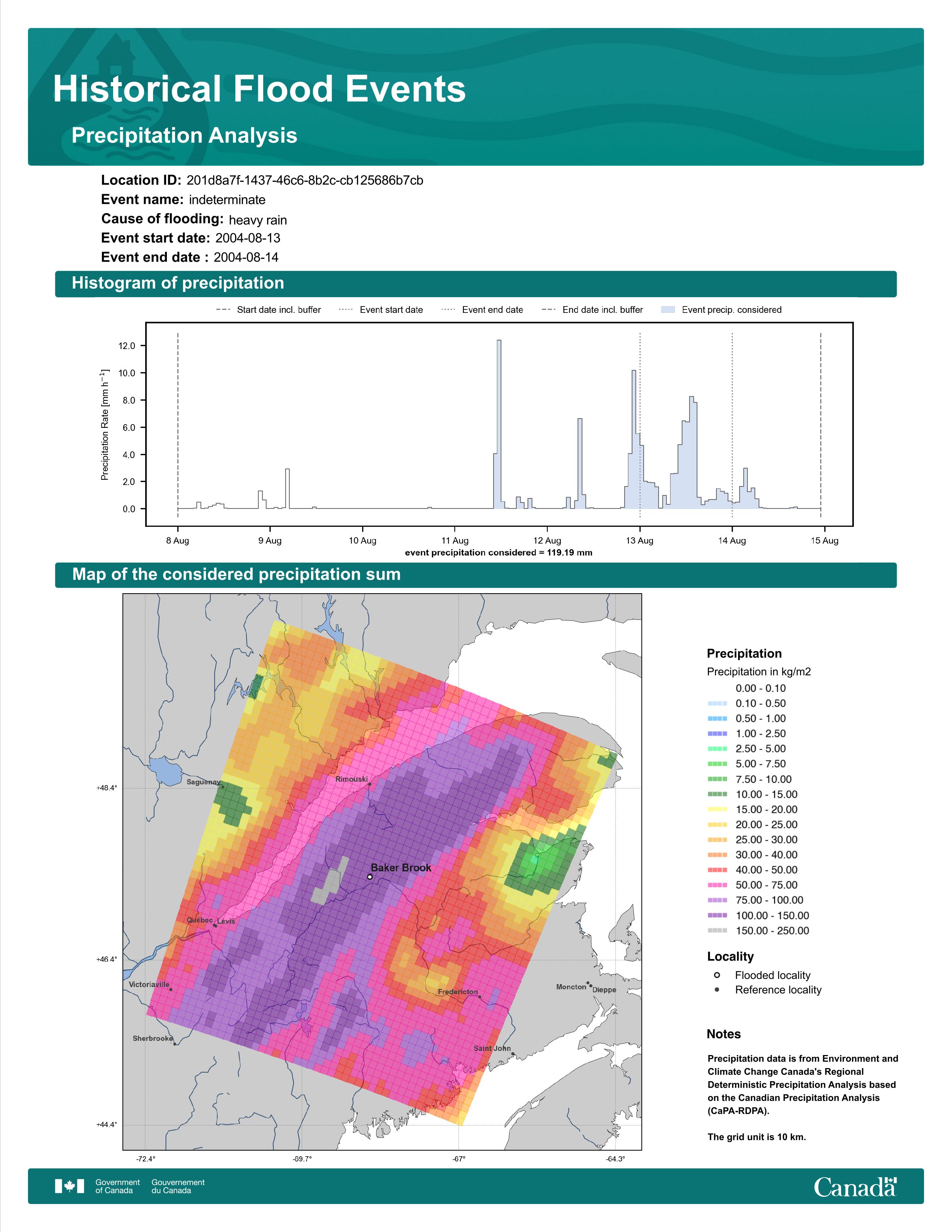The image size is (952, 1232).
Task: Click the Event start date legend entry
Action: pos(381,310)
